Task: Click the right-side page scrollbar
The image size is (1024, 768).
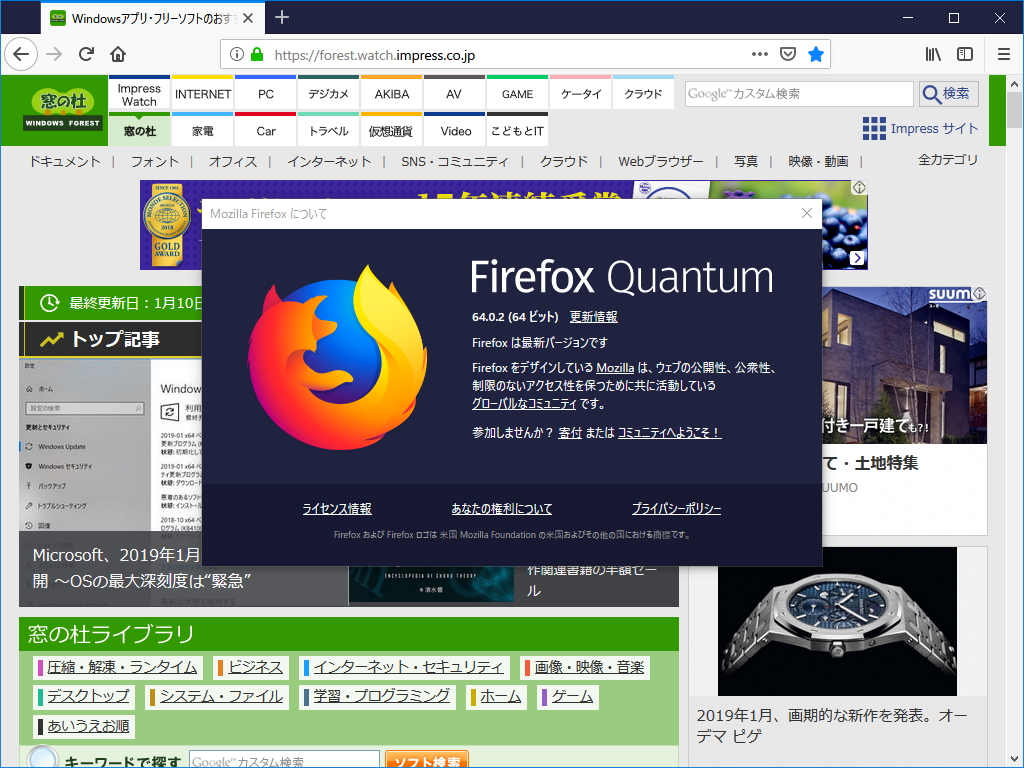Action: click(x=1014, y=110)
